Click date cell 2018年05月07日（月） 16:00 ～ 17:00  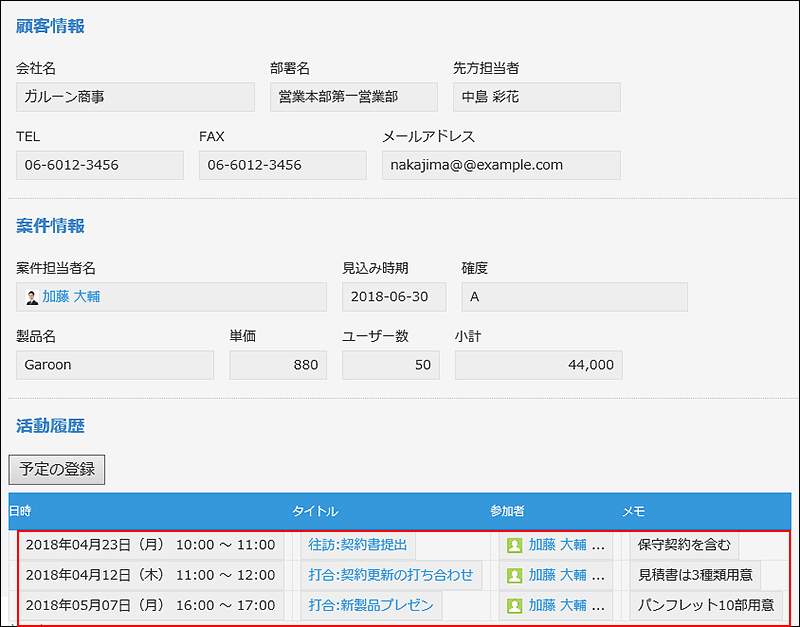151,605
